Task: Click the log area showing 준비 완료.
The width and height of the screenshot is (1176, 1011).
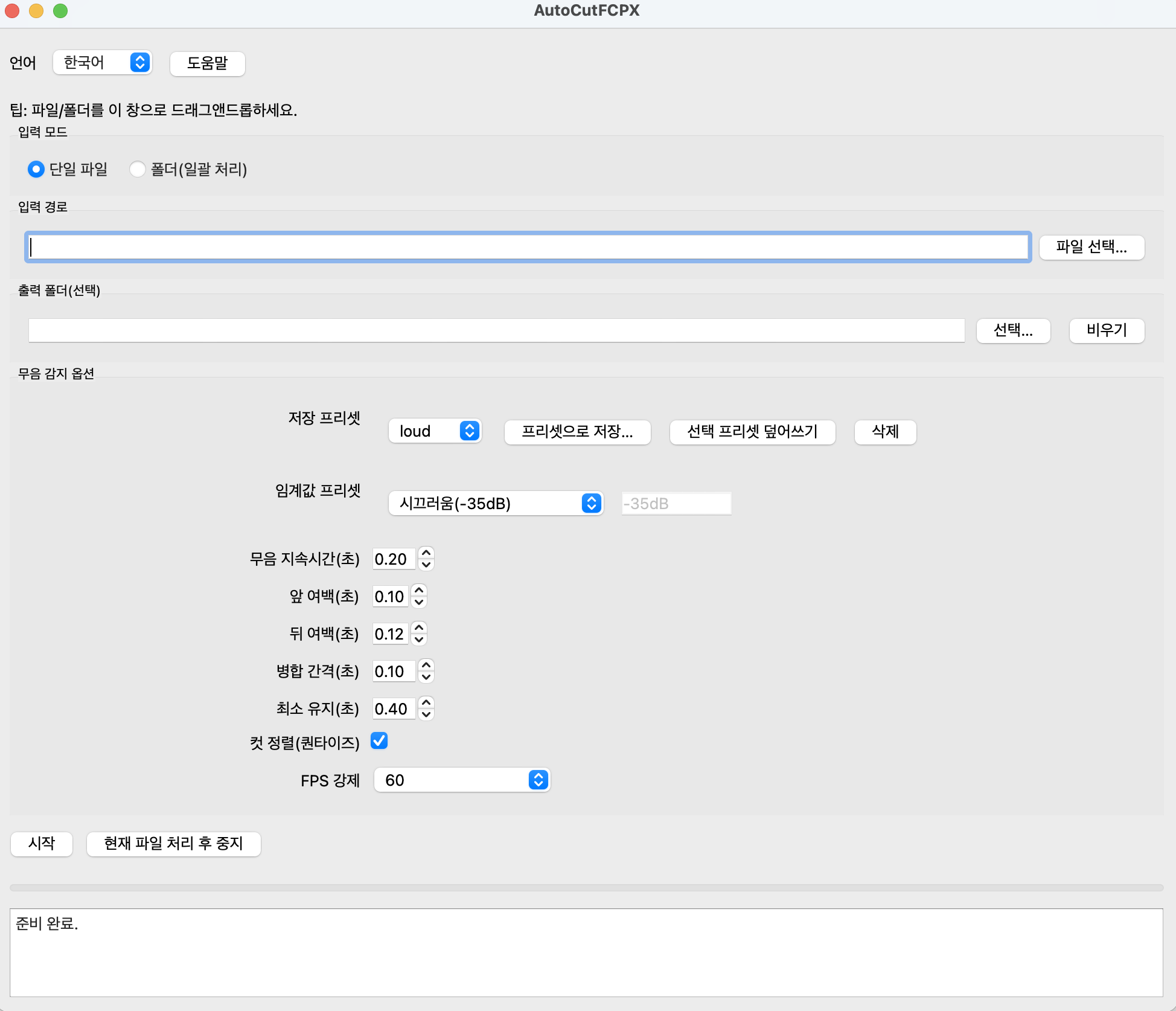Action: pos(587,952)
